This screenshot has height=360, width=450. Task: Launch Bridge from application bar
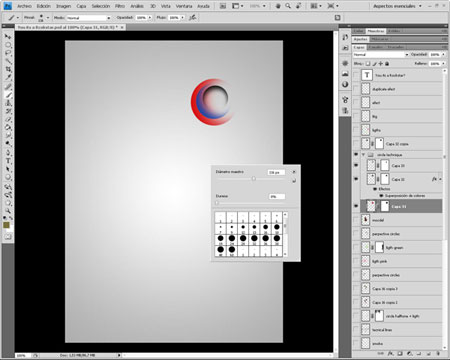(x=223, y=6)
